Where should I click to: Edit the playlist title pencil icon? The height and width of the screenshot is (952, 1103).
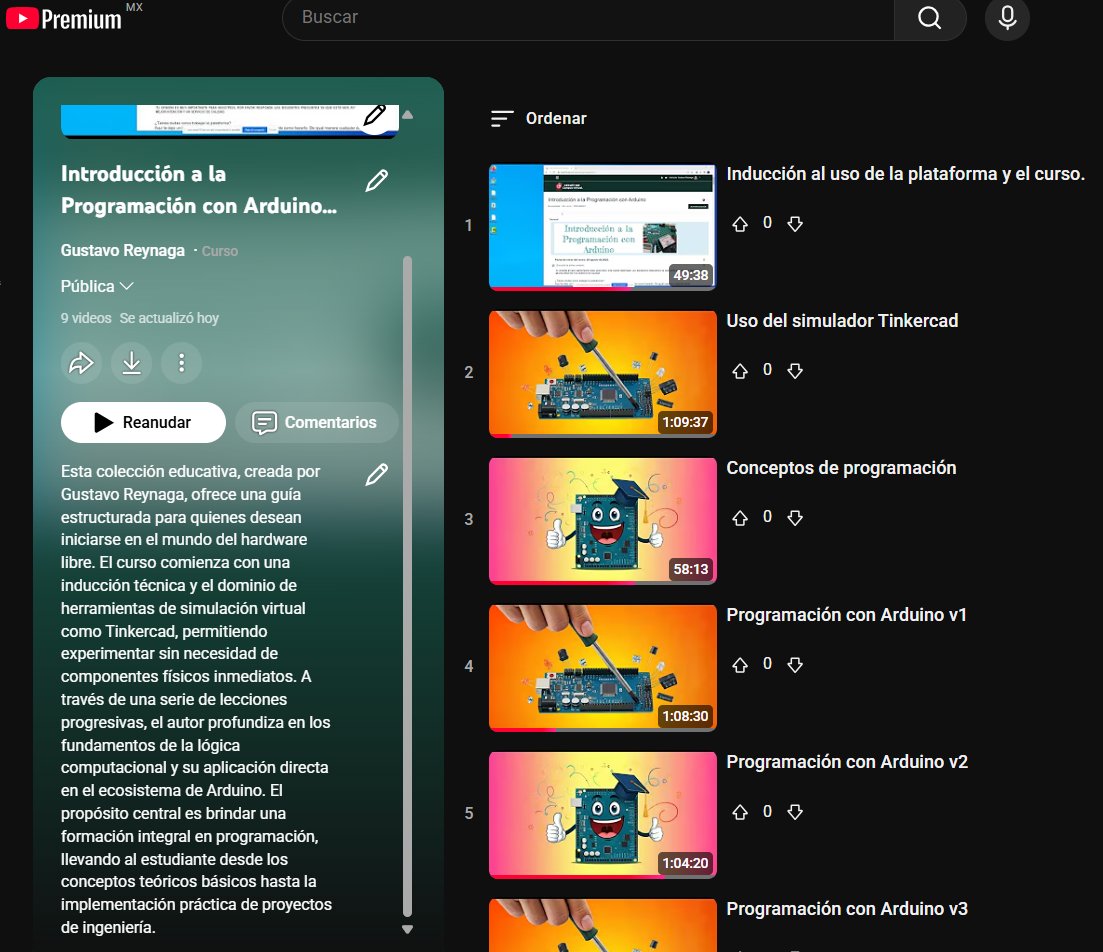tap(377, 181)
